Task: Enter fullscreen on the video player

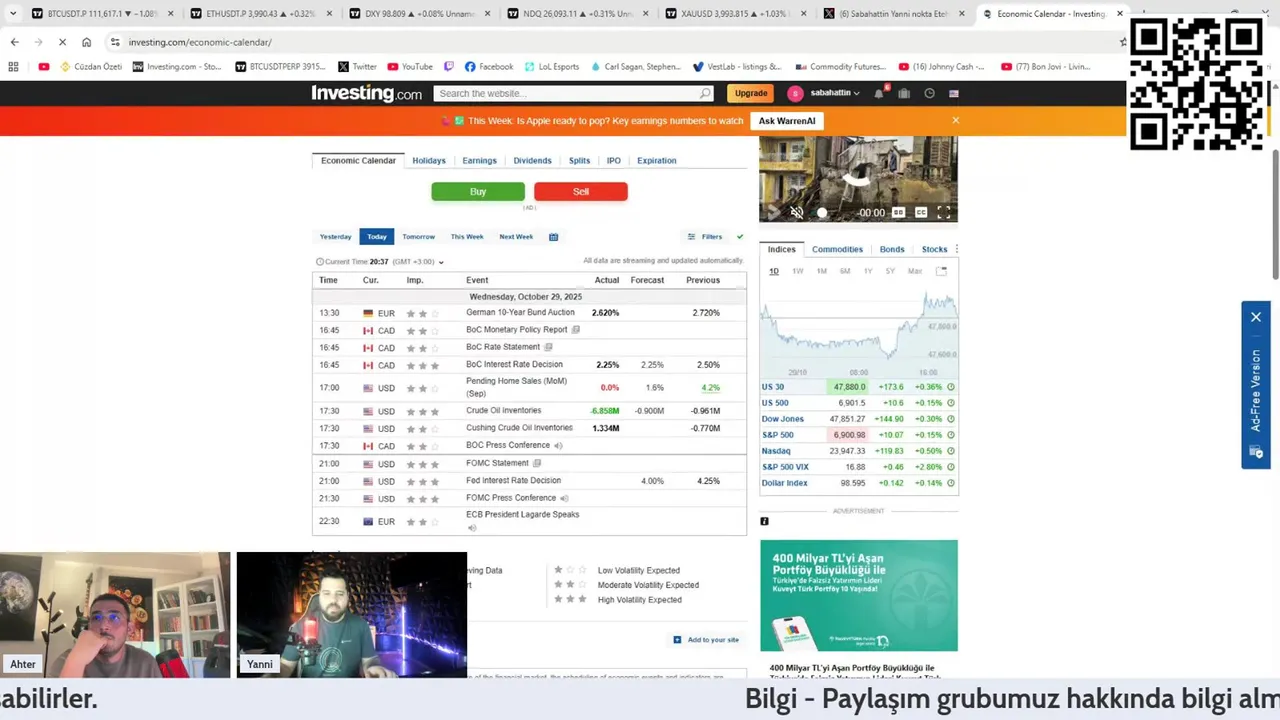Action: 943,212
